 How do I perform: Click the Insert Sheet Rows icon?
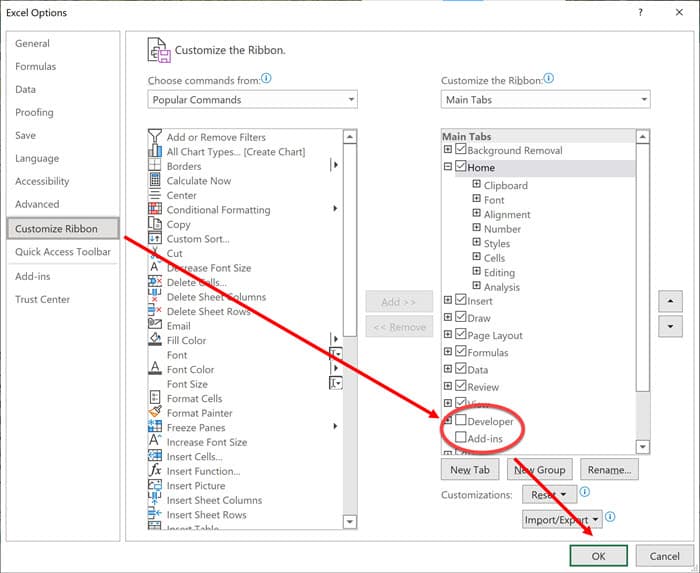point(155,514)
